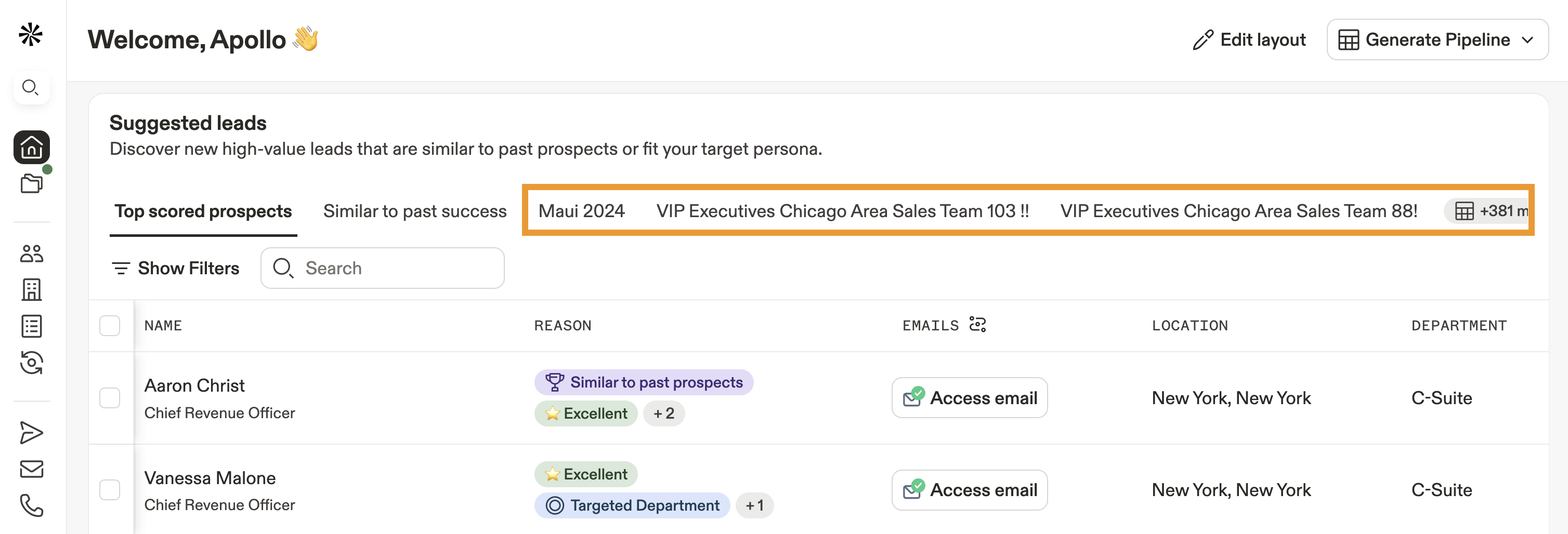Click the Targeted Department badge
1568x534 pixels.
[x=632, y=505]
